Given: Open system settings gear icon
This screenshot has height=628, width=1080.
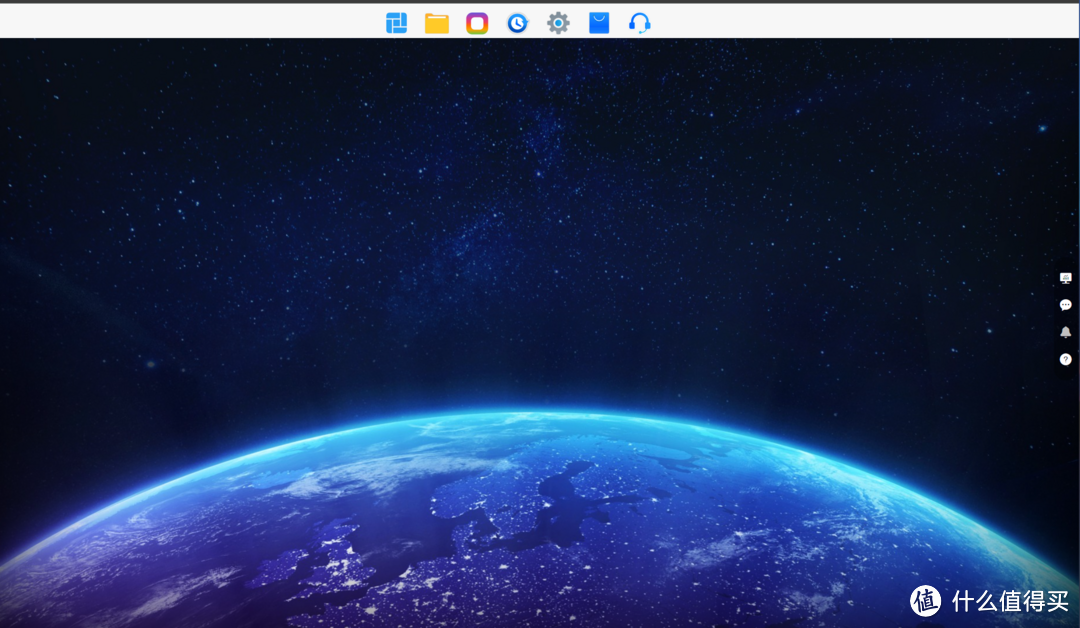Looking at the screenshot, I should (x=558, y=23).
